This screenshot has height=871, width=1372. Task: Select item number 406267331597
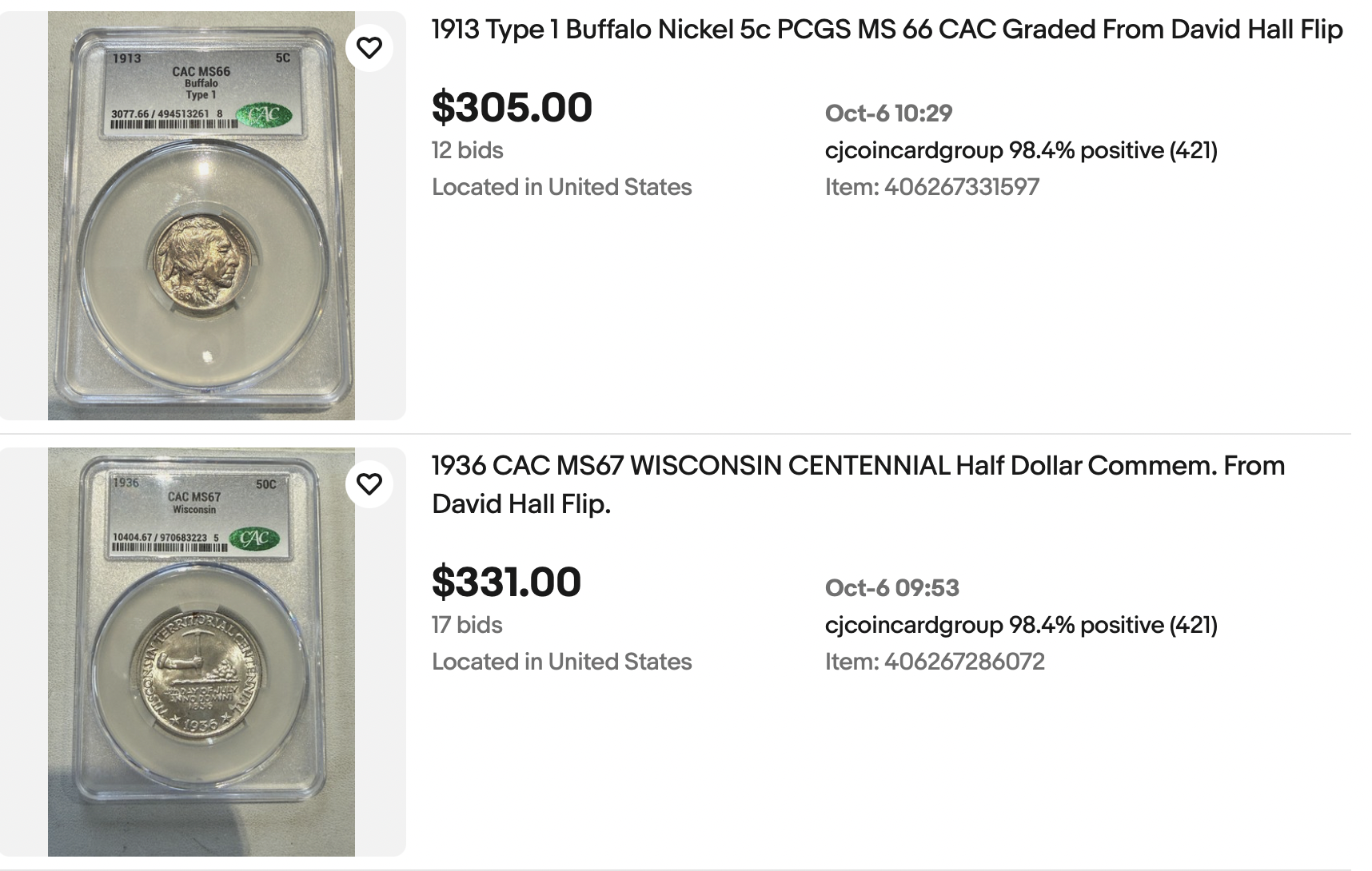(961, 187)
